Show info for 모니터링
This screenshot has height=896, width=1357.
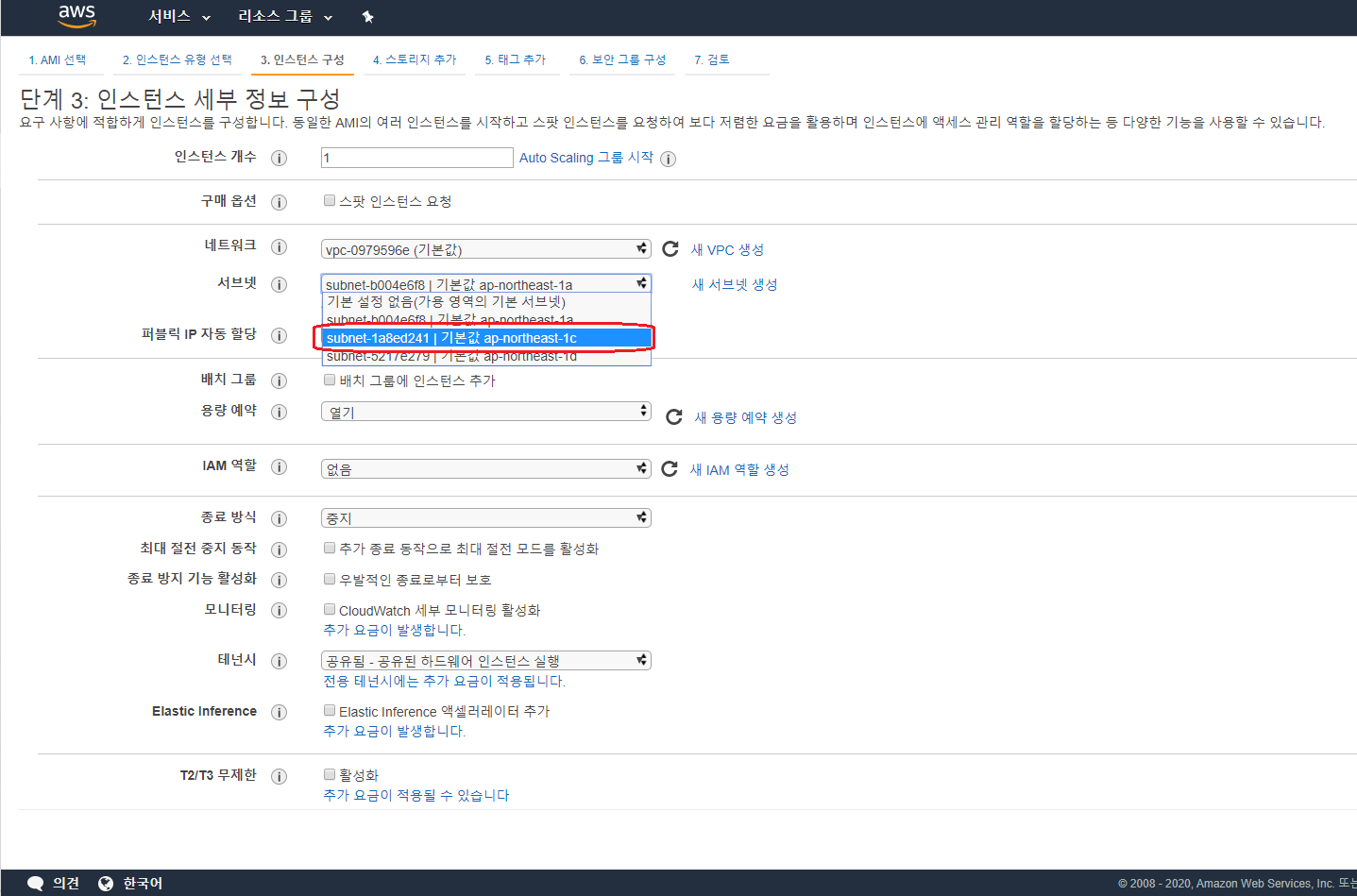tap(280, 610)
